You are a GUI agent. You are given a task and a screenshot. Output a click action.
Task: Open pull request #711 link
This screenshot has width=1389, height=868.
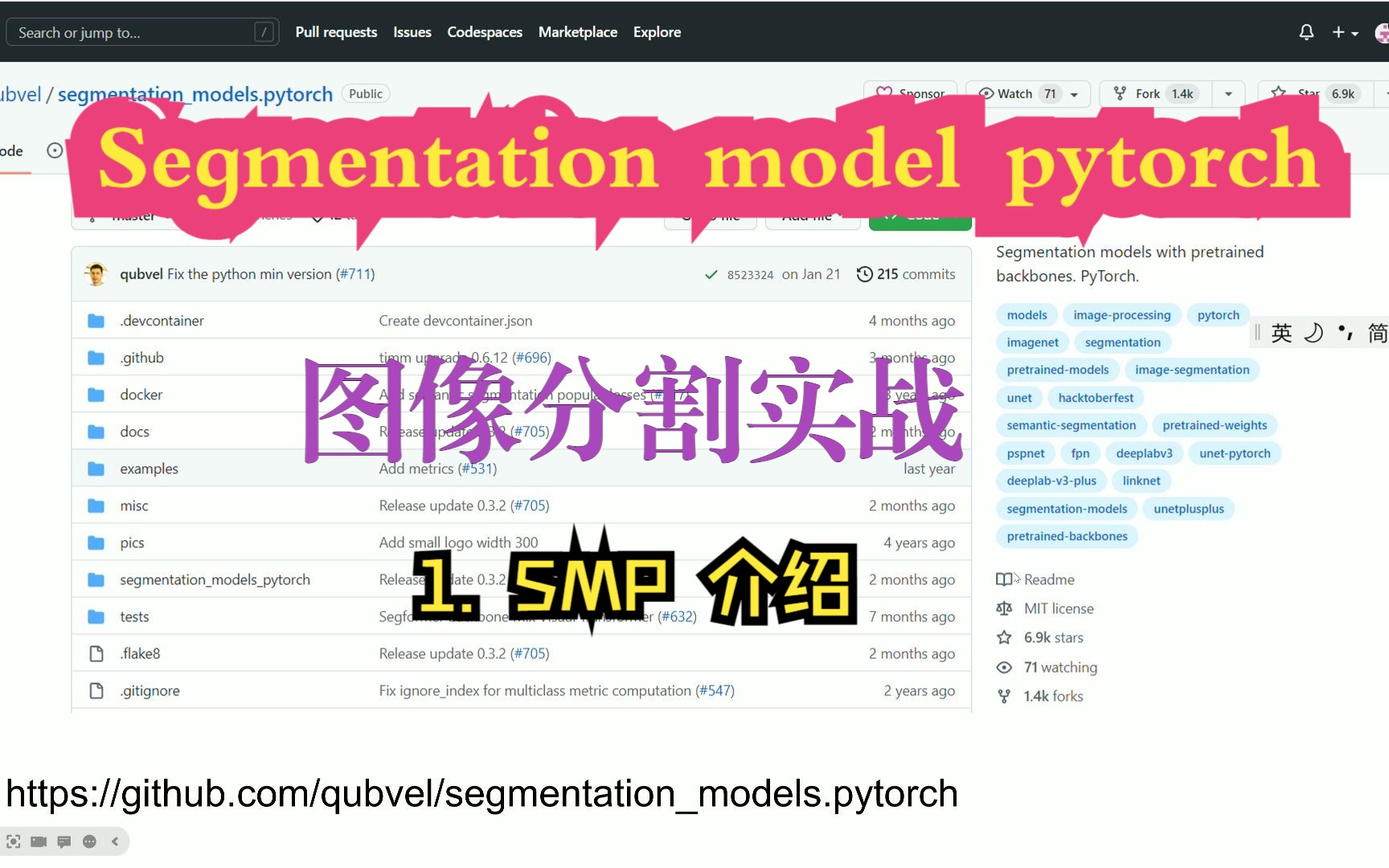(355, 274)
